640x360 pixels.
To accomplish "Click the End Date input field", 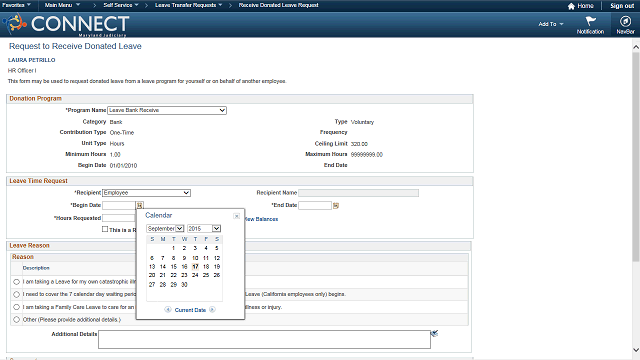I will (x=315, y=205).
